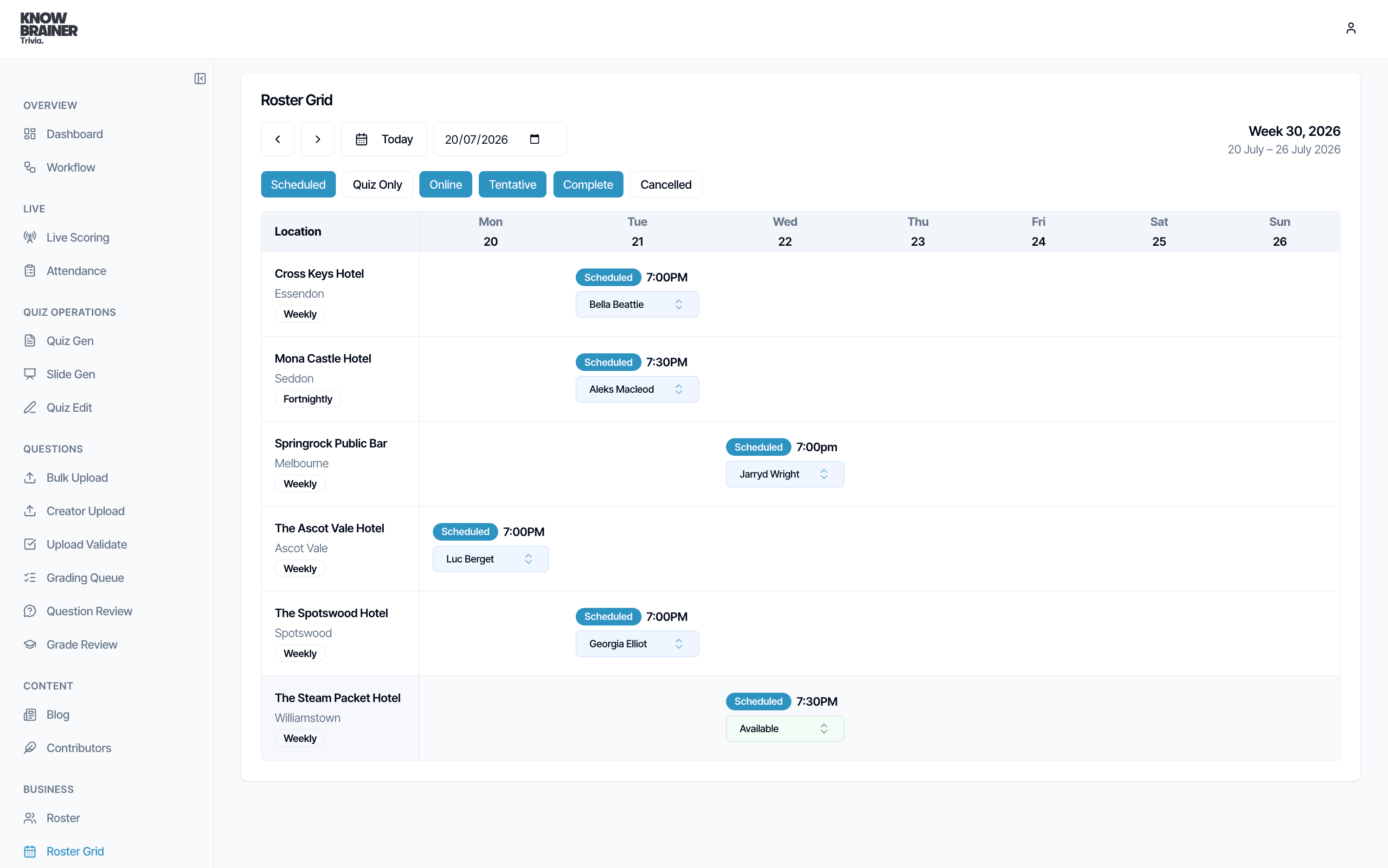Click the Slide Gen presentation icon
1388x868 pixels.
point(30,374)
